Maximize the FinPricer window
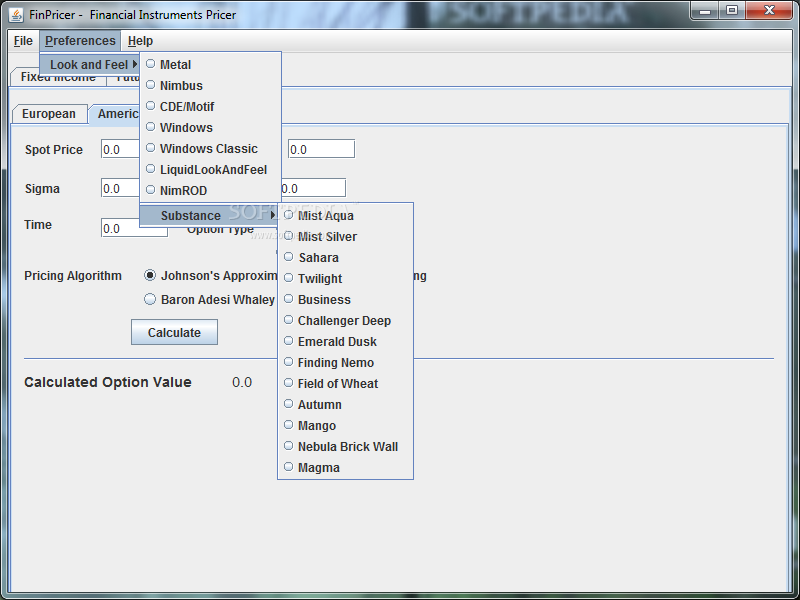The height and width of the screenshot is (600, 800). [x=732, y=10]
